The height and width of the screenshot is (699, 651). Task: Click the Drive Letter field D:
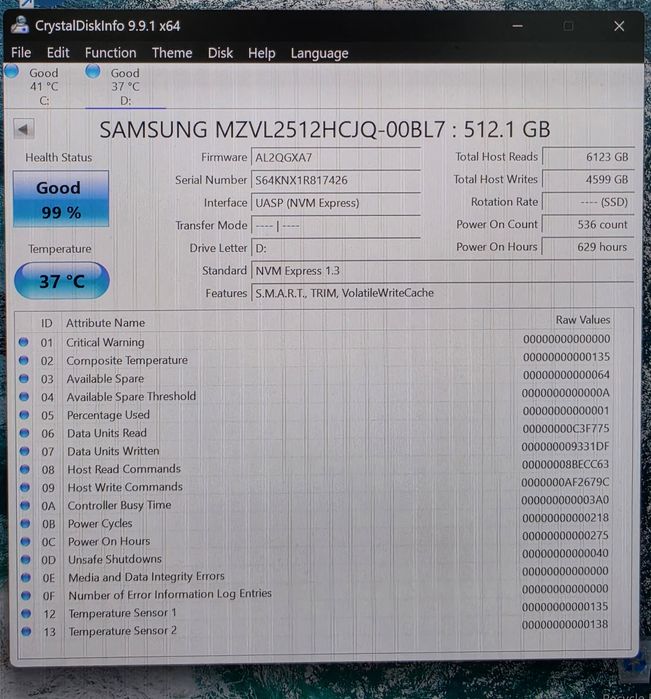click(x=336, y=248)
